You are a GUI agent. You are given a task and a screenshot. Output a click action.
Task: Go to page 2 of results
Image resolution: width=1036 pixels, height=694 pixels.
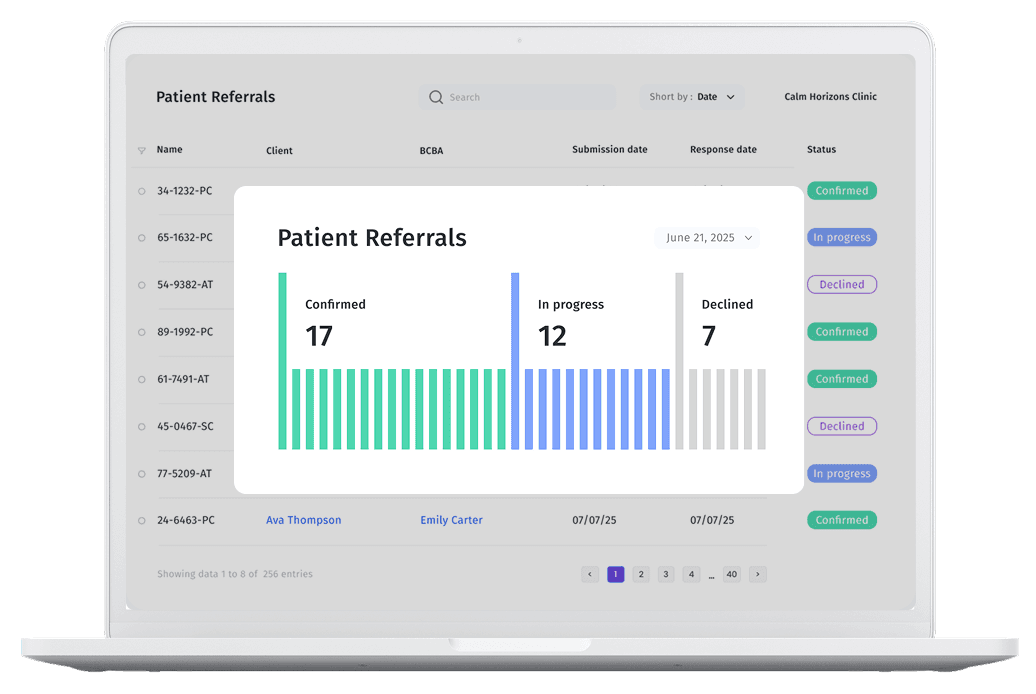click(x=641, y=574)
